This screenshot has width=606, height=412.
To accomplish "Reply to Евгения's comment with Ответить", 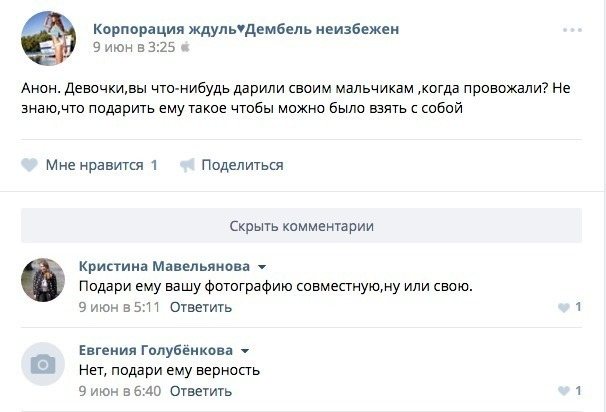I will click(194, 390).
